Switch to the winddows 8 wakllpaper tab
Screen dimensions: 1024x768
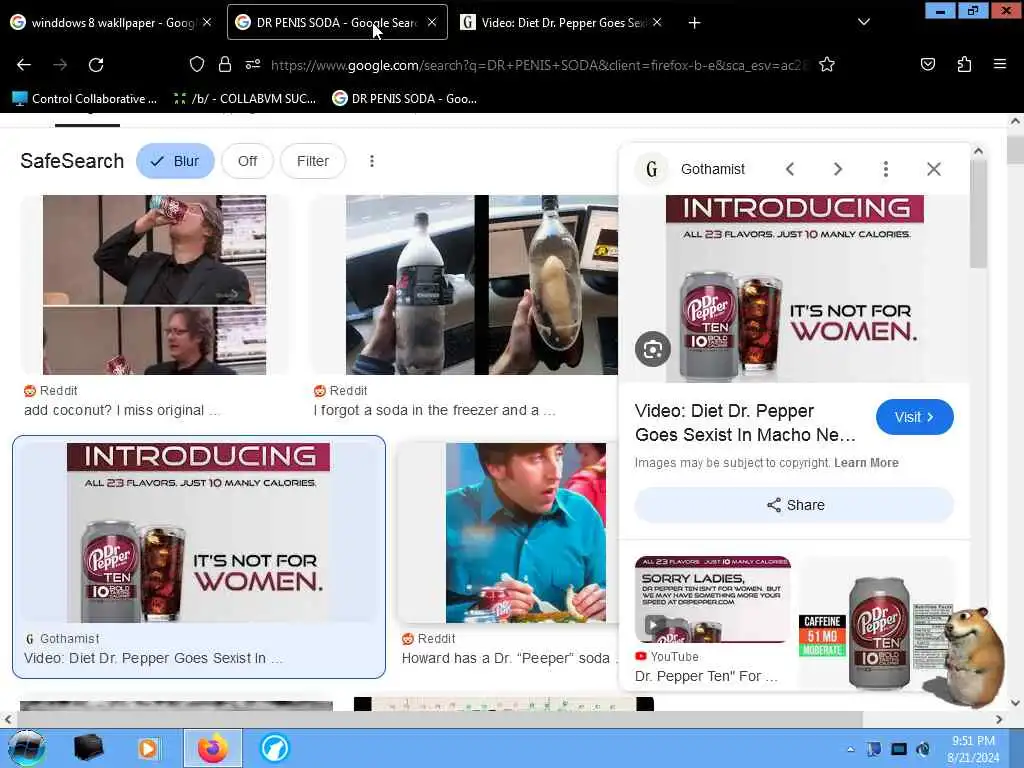click(x=111, y=22)
